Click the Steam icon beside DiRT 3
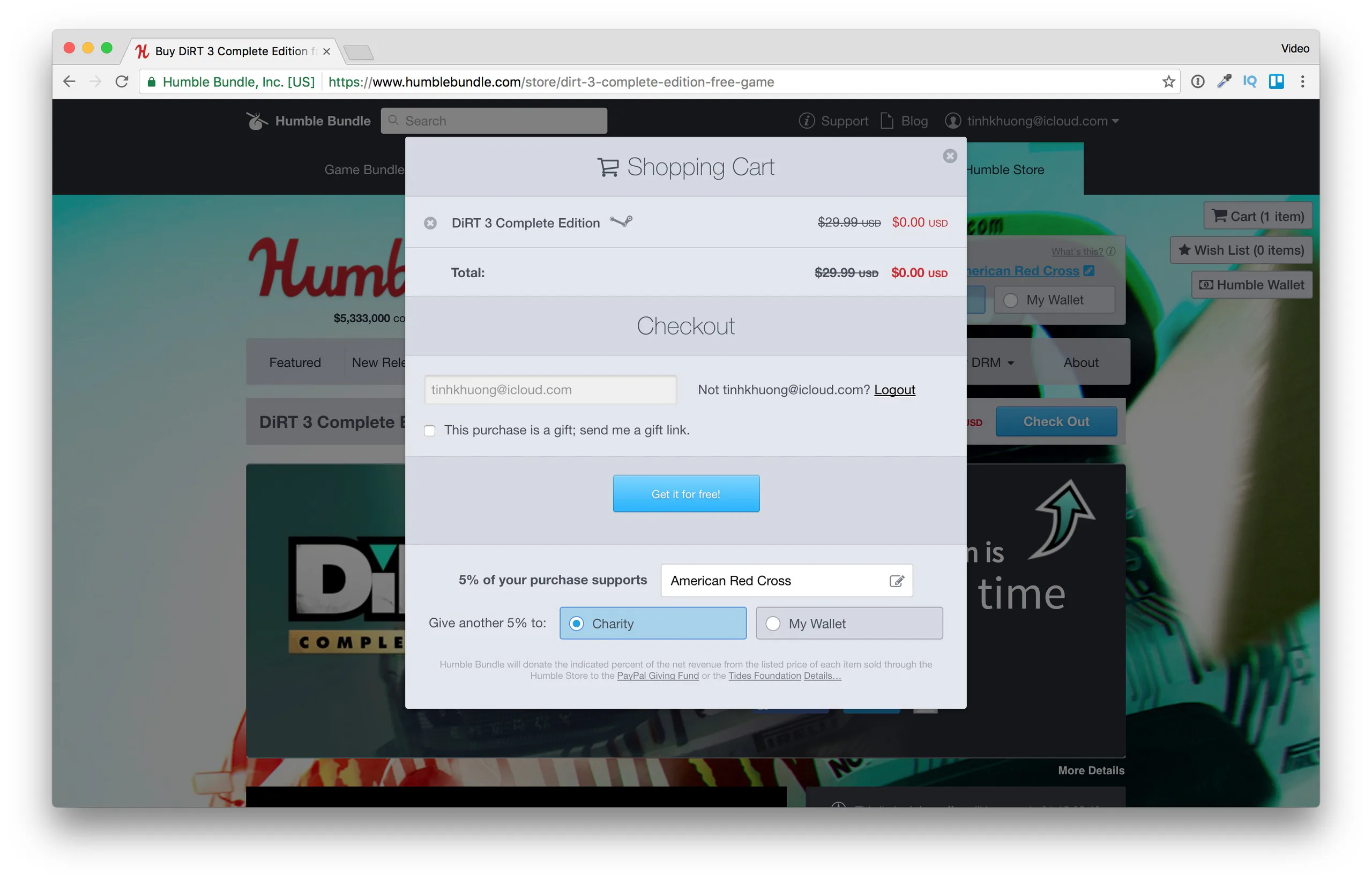 tap(621, 221)
